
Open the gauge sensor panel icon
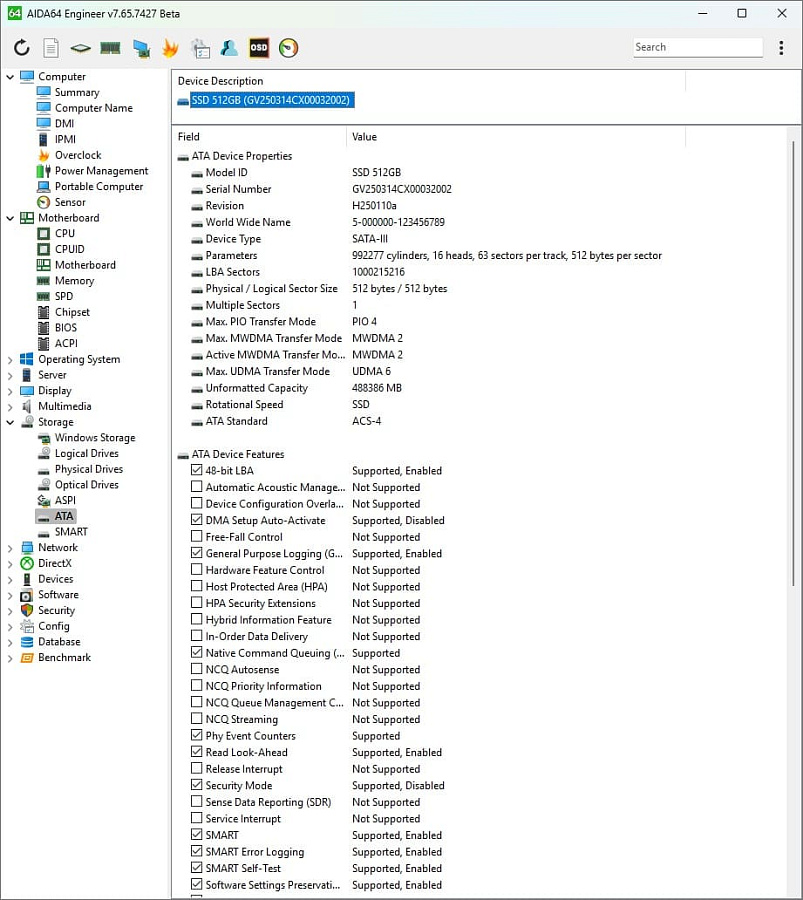point(289,48)
